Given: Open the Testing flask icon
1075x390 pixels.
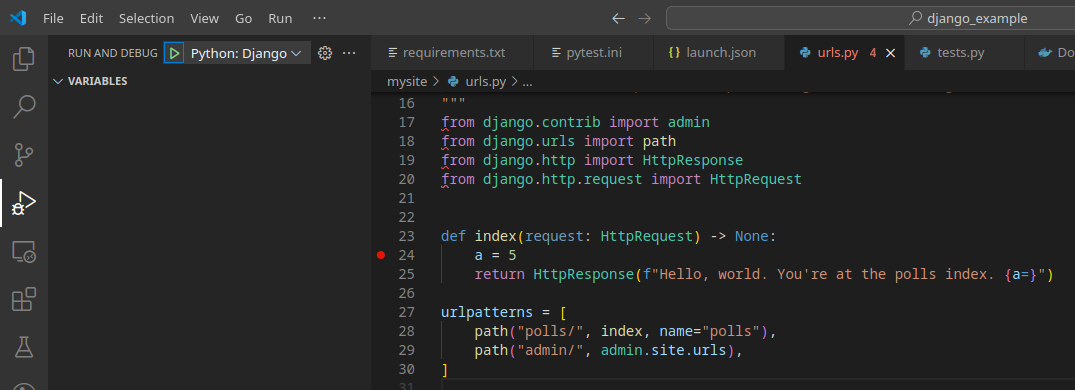Looking at the screenshot, I should tap(24, 347).
